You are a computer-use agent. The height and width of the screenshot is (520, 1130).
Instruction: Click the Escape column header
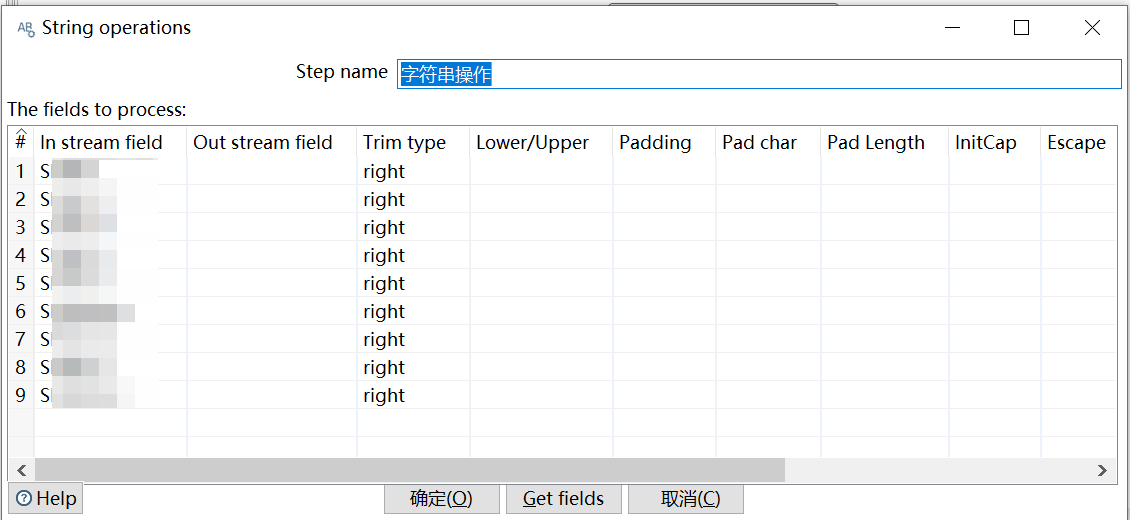[1079, 143]
